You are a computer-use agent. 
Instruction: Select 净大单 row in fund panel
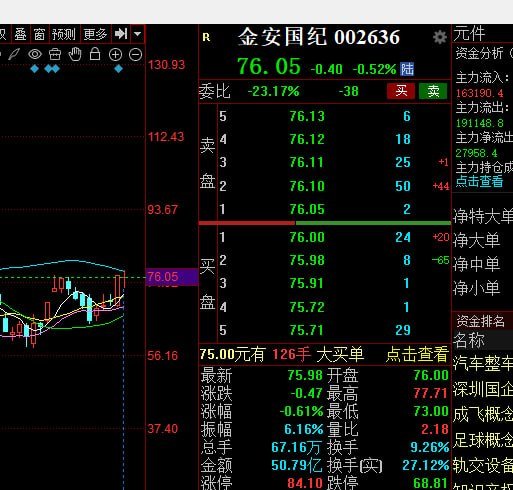pos(477,240)
